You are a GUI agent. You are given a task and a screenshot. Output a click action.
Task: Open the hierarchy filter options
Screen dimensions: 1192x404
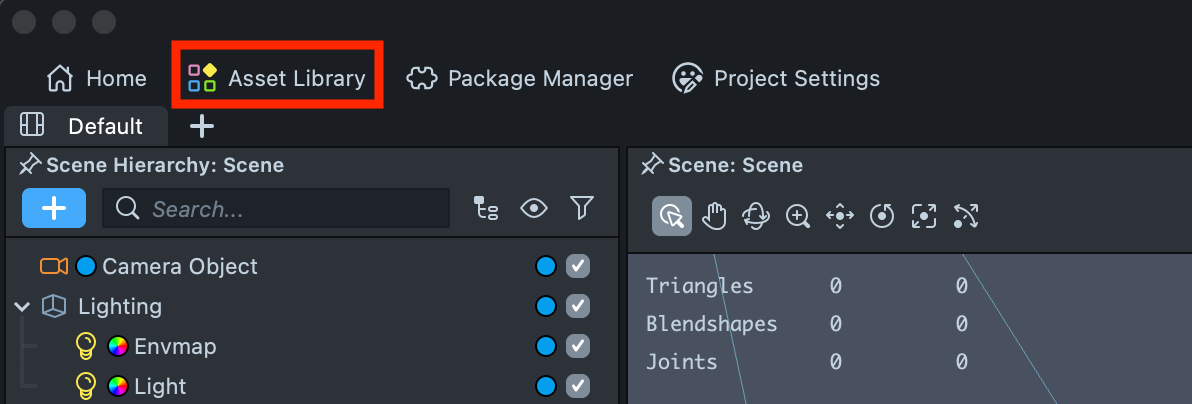pyautogui.click(x=582, y=208)
